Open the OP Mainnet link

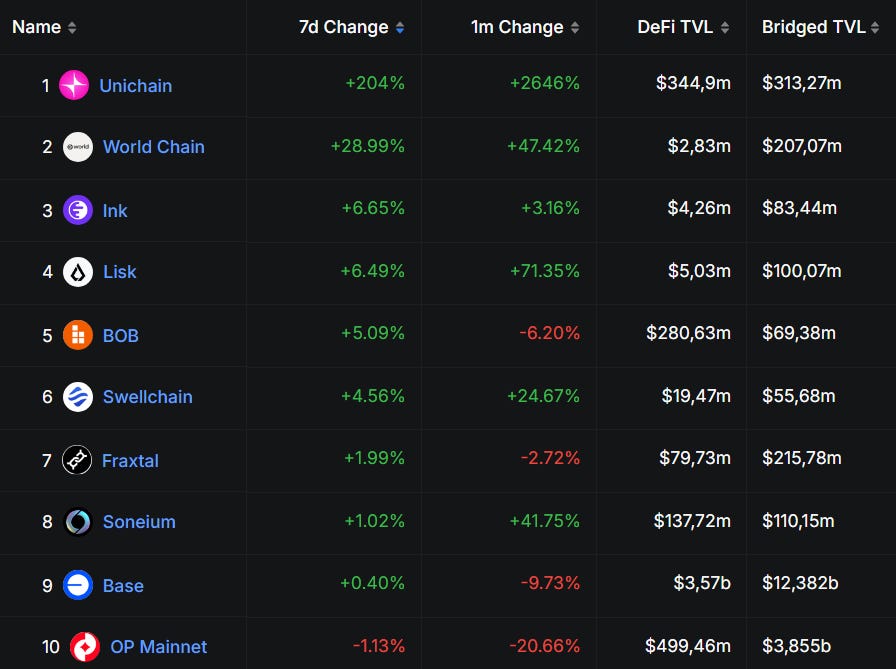(x=159, y=647)
